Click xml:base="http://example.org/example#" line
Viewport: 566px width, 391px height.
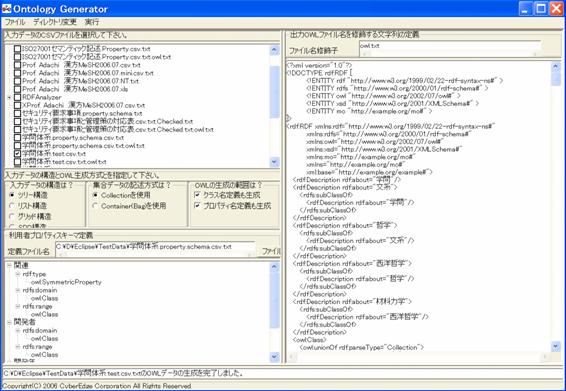pos(369,172)
